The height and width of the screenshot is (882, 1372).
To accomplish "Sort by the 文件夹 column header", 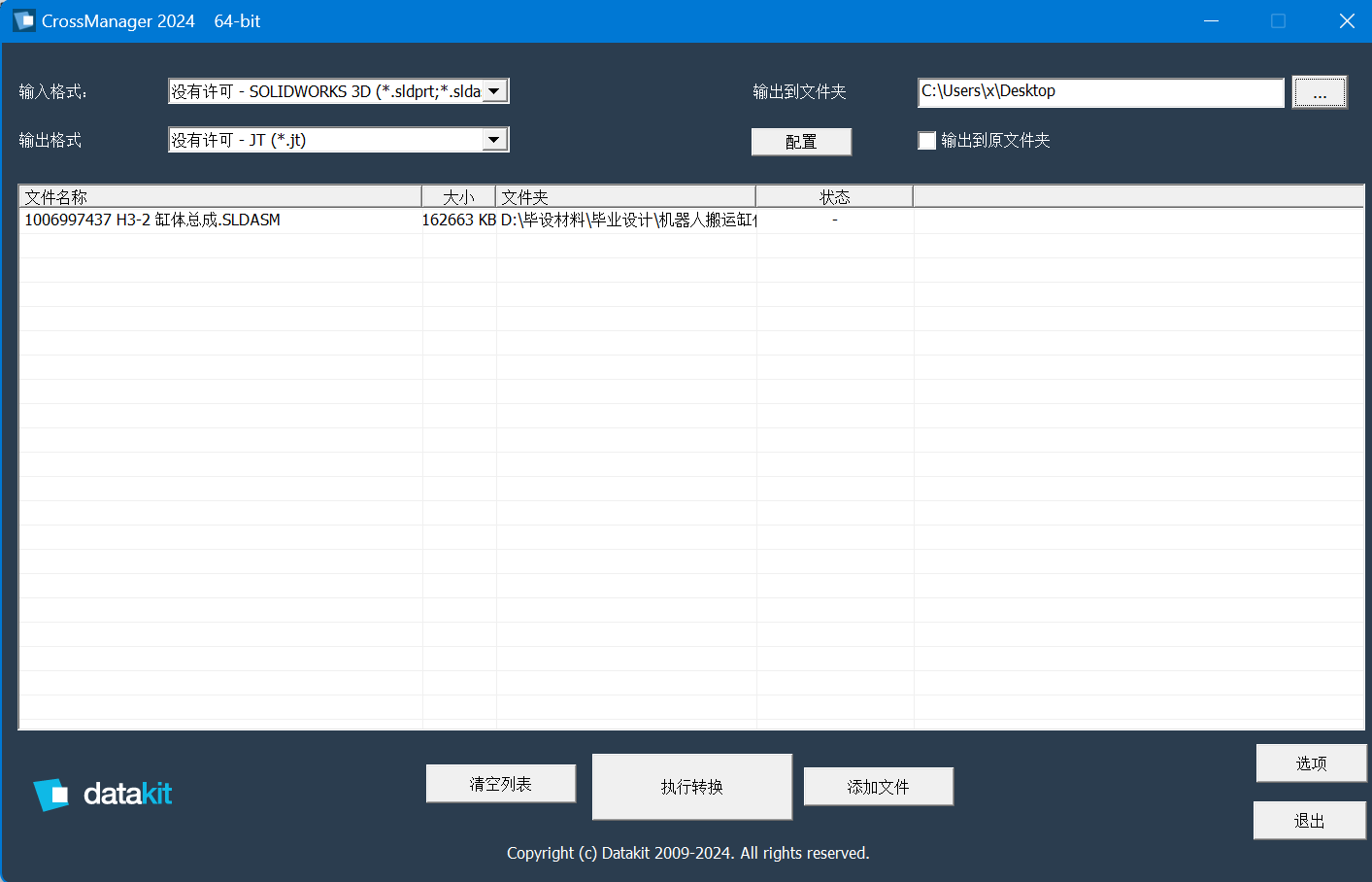I will [x=625, y=197].
